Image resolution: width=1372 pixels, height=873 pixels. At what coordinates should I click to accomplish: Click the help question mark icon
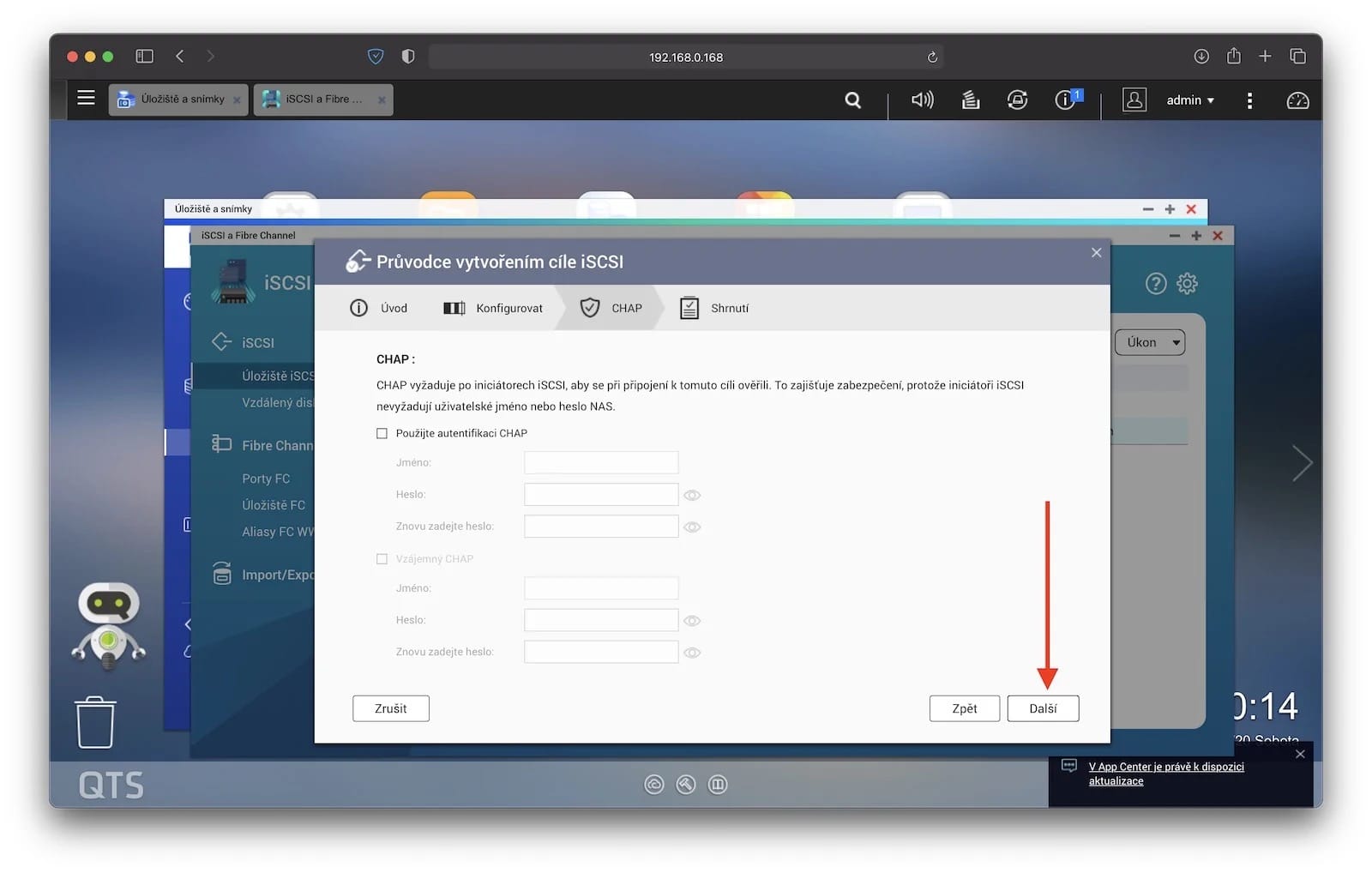pyautogui.click(x=1155, y=283)
